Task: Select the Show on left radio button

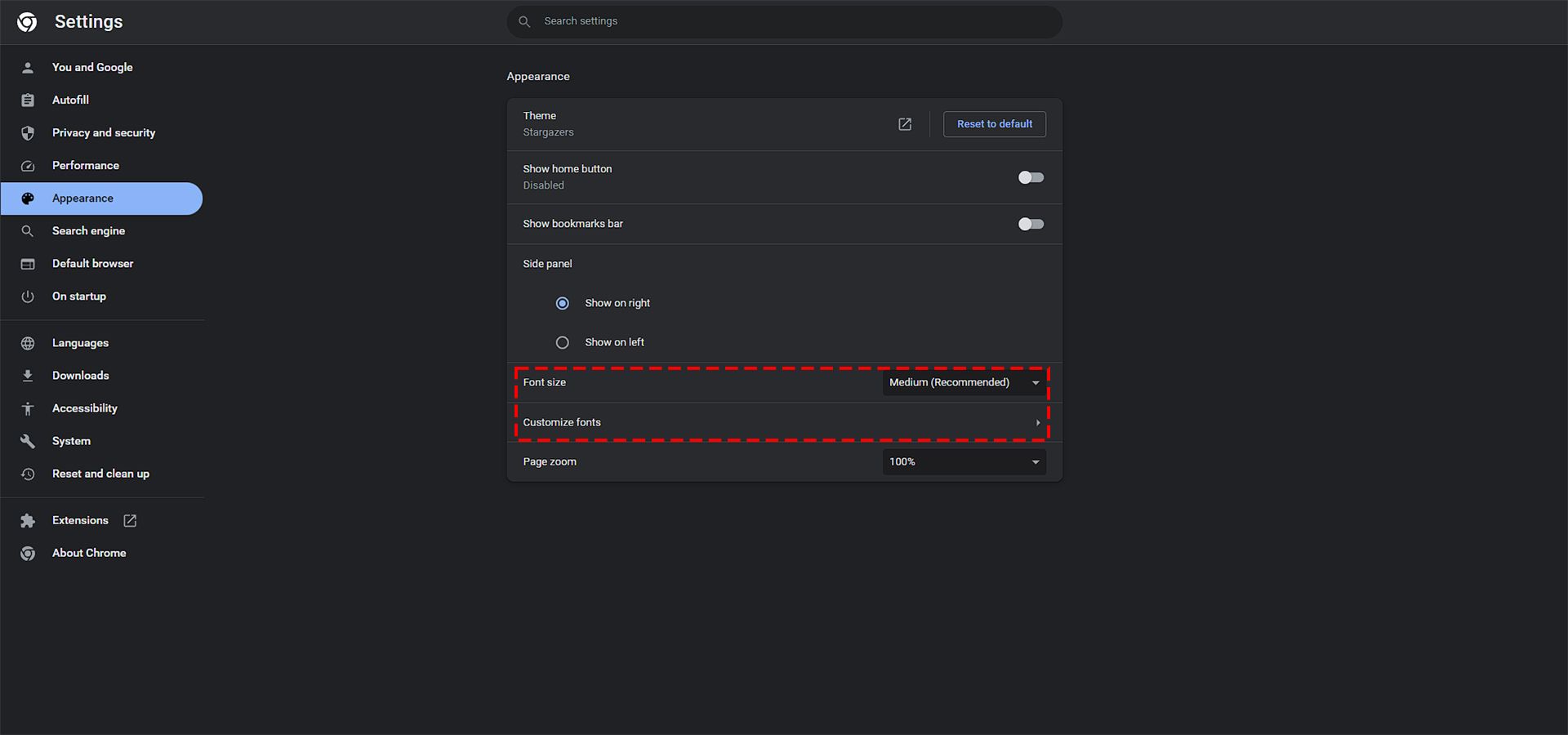Action: click(563, 343)
